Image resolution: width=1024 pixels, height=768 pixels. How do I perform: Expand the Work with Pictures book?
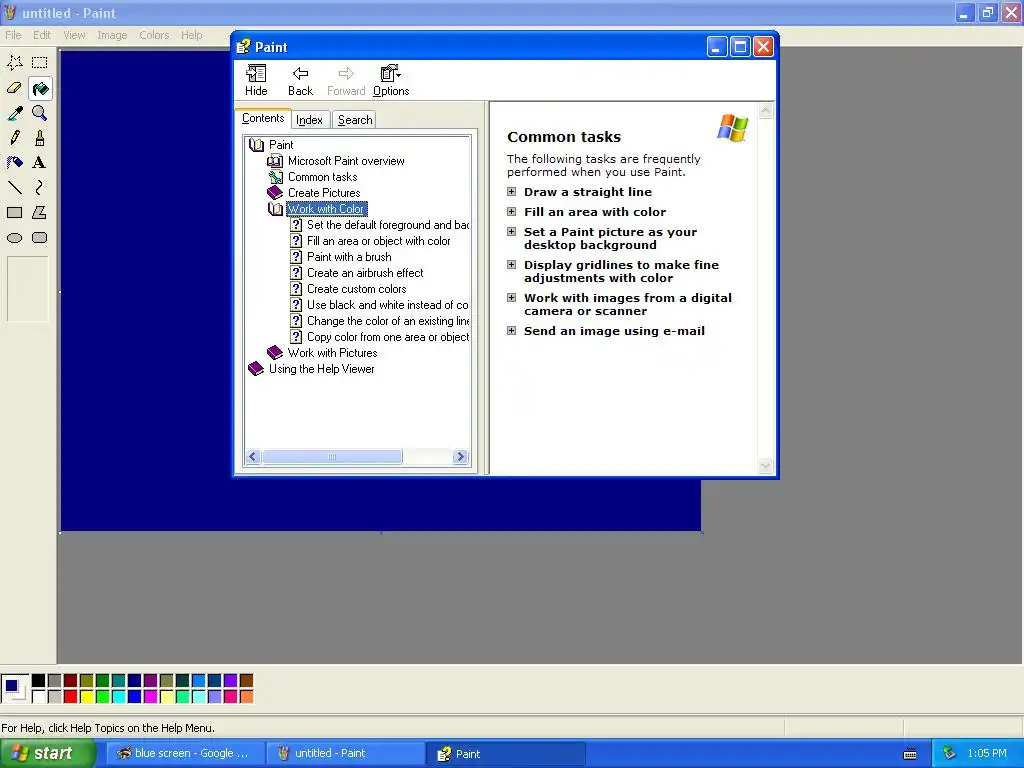coord(332,353)
